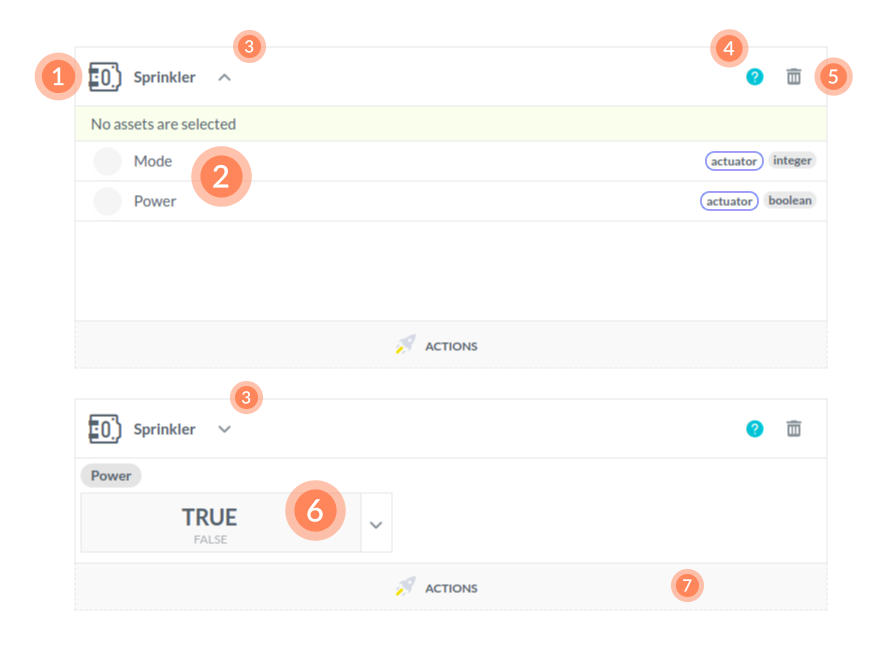
Task: Click ACTIONS label in the top card
Action: pos(451,347)
